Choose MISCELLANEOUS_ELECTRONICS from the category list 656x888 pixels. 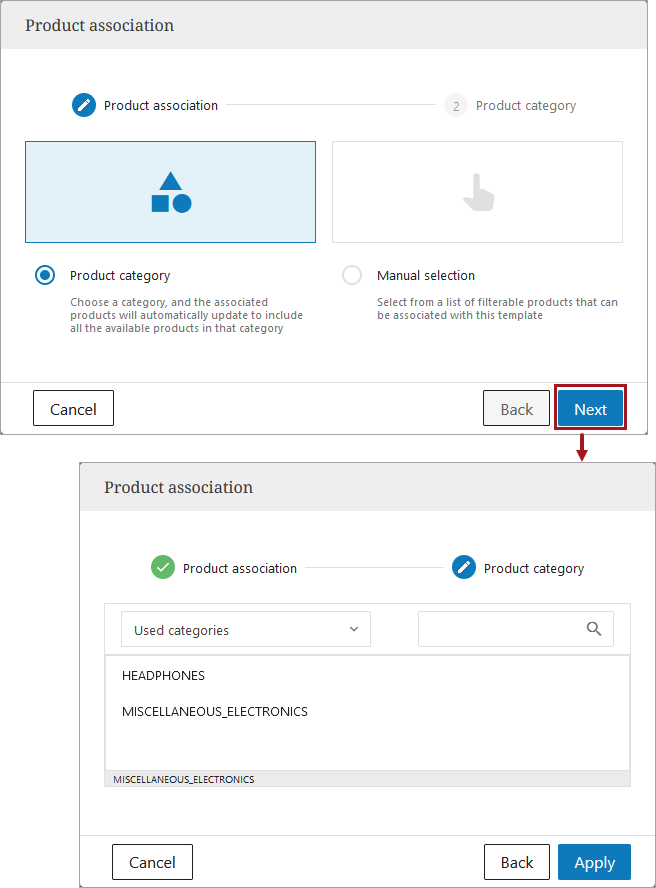point(215,712)
